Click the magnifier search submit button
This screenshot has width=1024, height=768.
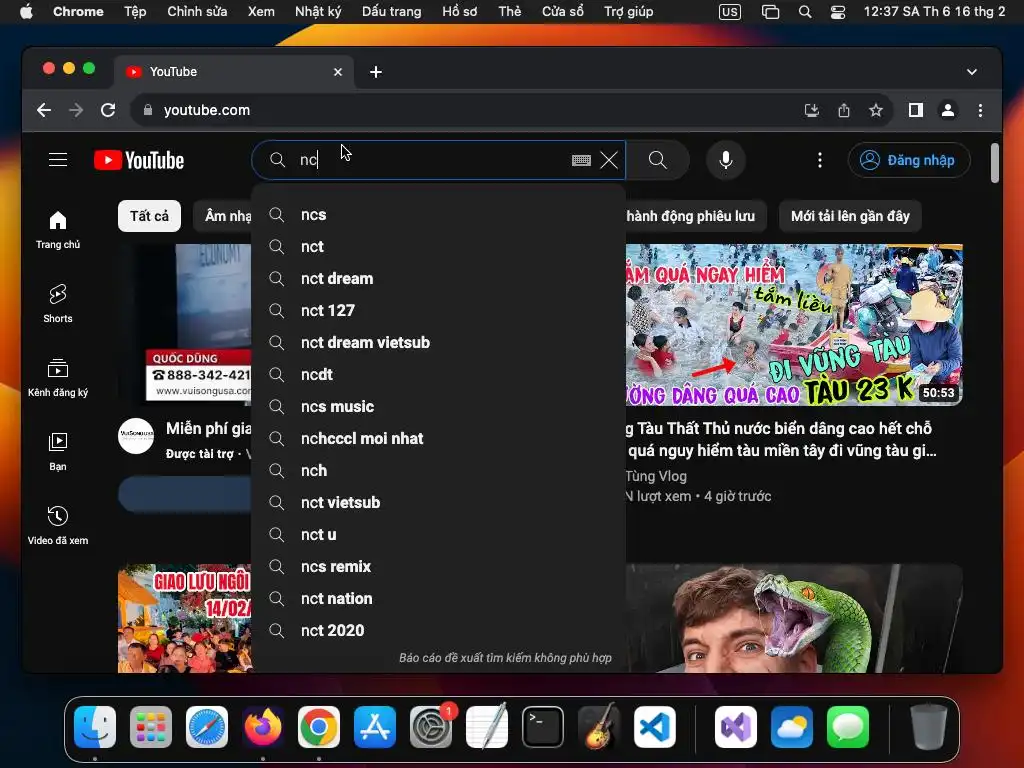658,160
